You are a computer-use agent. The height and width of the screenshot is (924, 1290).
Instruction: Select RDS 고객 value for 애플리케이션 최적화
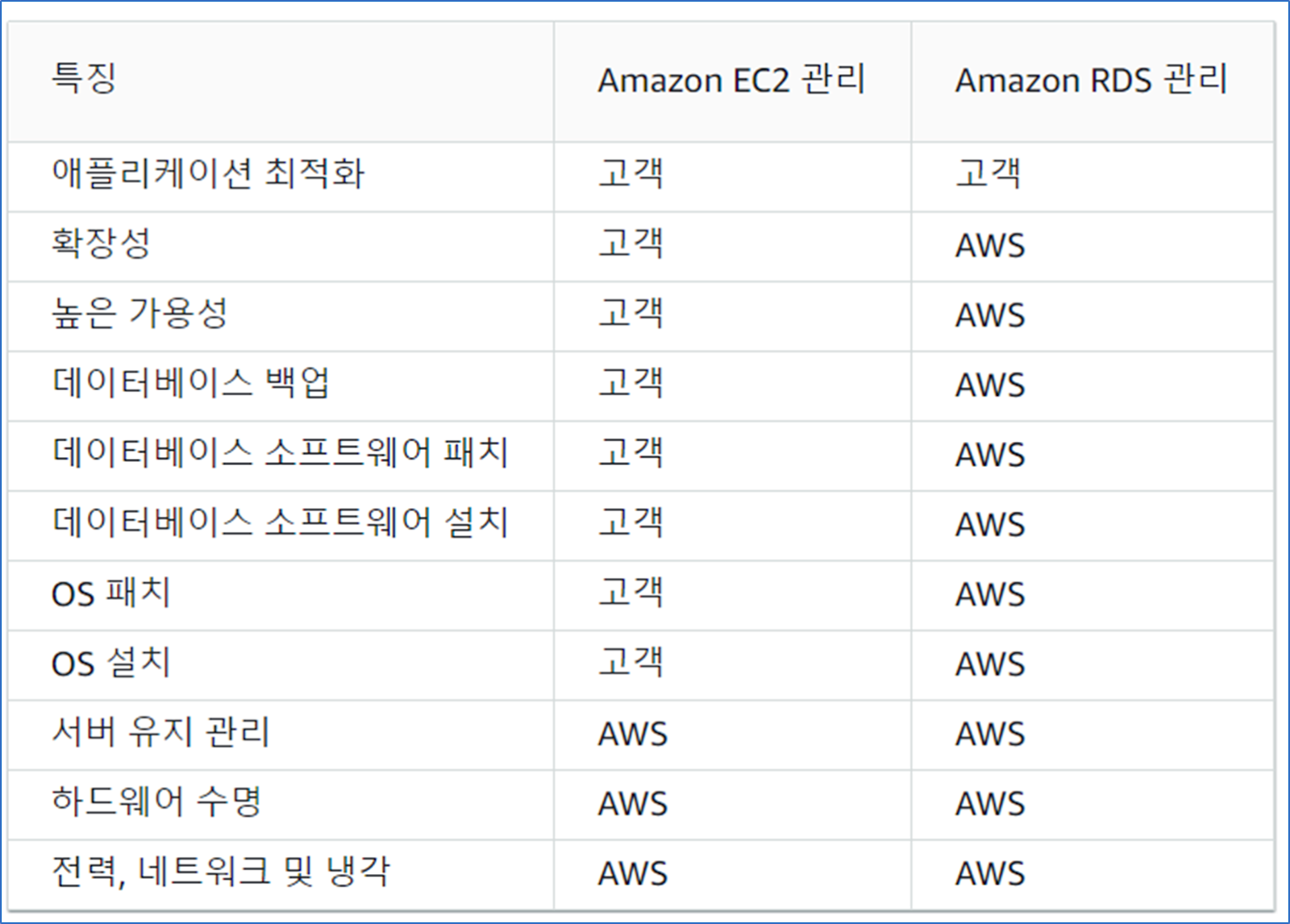988,173
